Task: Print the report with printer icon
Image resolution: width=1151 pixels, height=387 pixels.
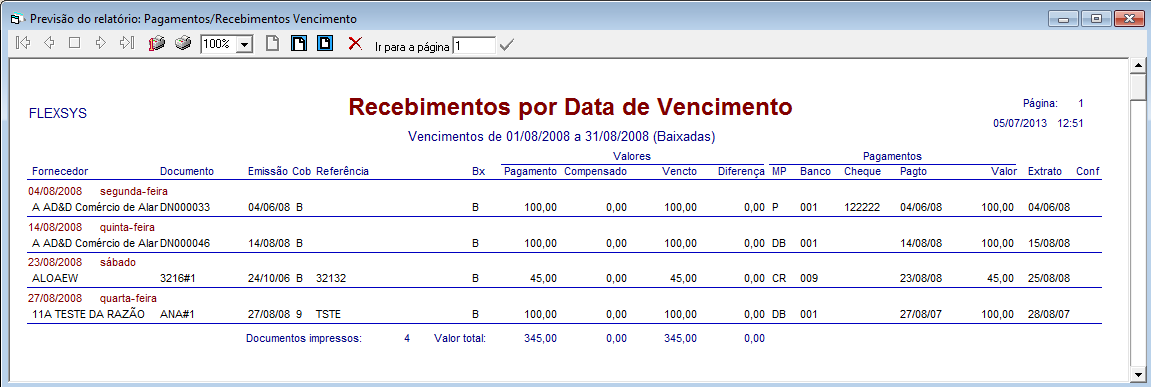Action: pyautogui.click(x=183, y=43)
